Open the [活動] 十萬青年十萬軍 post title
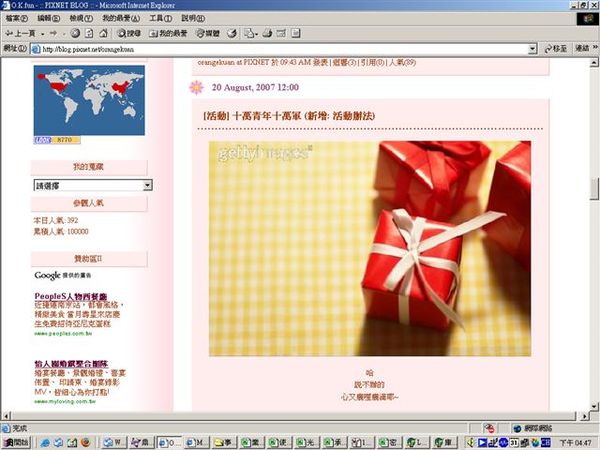Screen dimensions: 600x450 click(289, 116)
